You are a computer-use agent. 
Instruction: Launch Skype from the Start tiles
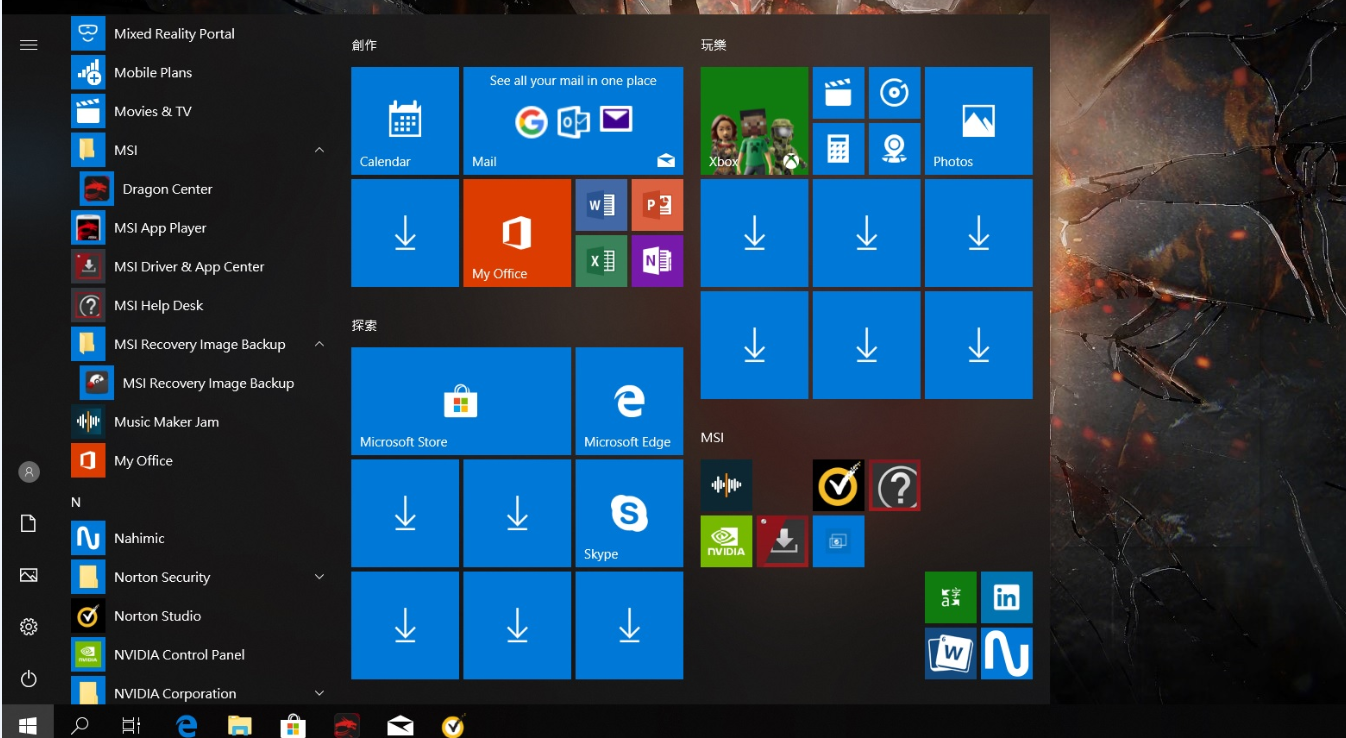coord(629,514)
